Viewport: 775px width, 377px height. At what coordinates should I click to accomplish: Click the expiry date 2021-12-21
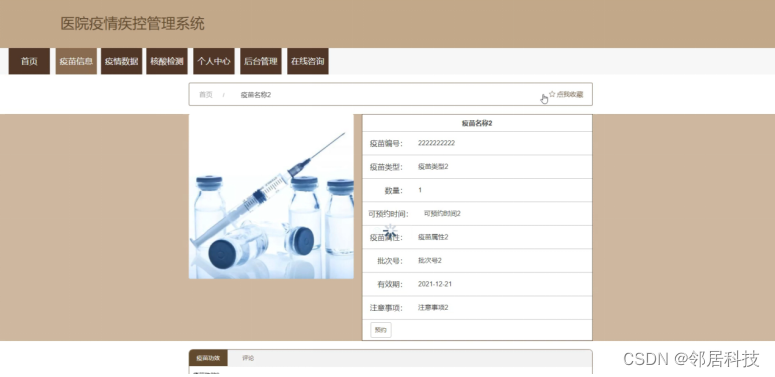point(435,284)
